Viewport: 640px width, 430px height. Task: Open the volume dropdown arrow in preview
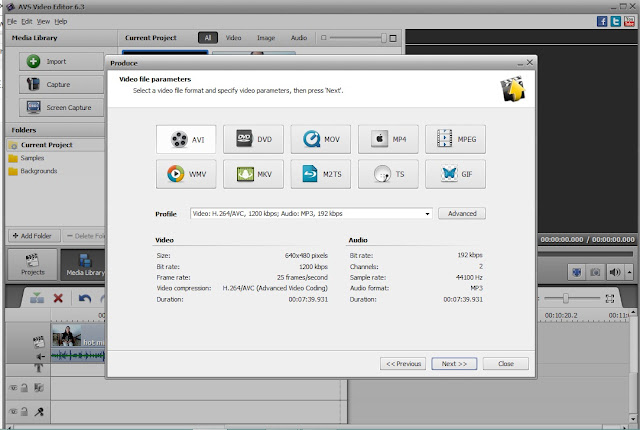[x=629, y=272]
